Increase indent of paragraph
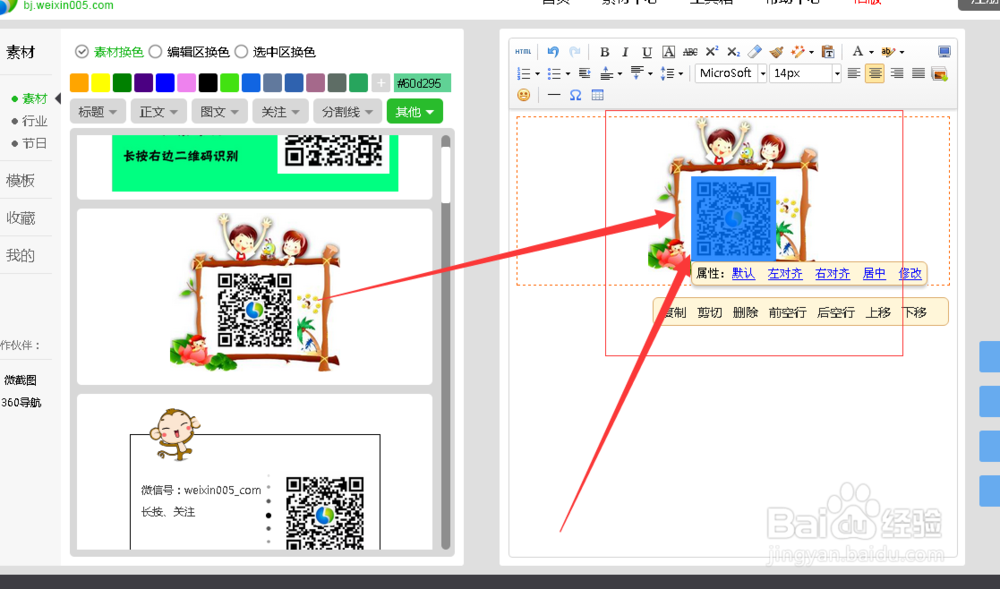 click(x=584, y=73)
